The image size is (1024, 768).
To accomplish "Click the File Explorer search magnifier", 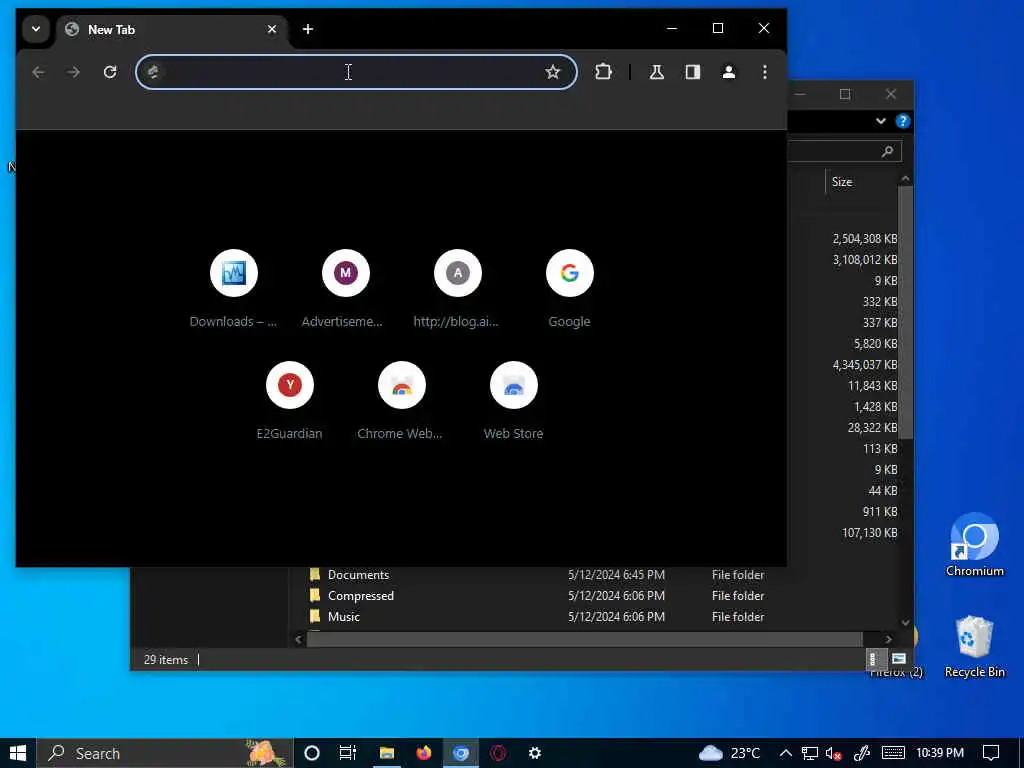I will [x=887, y=152].
